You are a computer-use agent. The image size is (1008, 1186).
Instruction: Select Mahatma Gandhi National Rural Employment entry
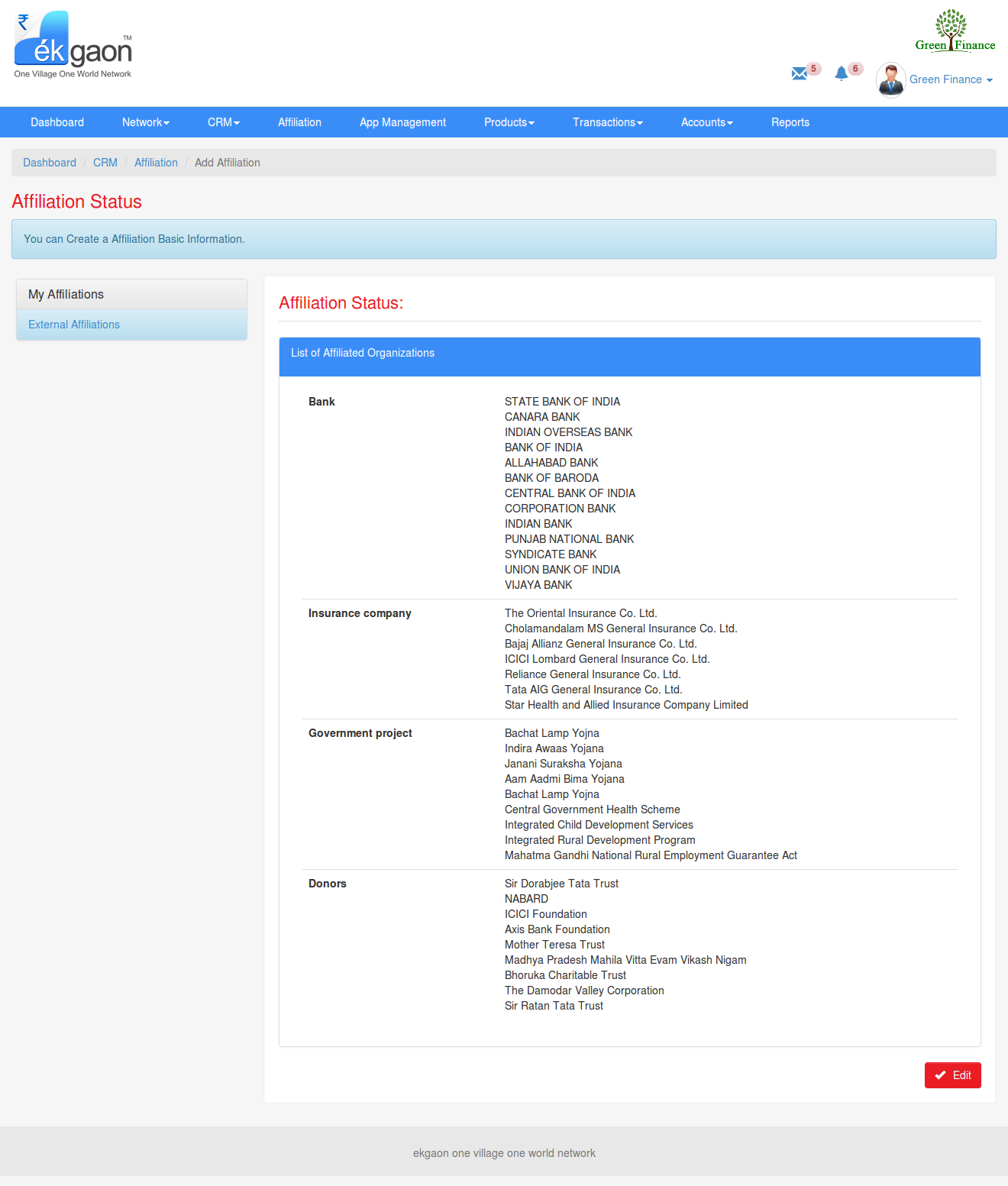coord(651,855)
